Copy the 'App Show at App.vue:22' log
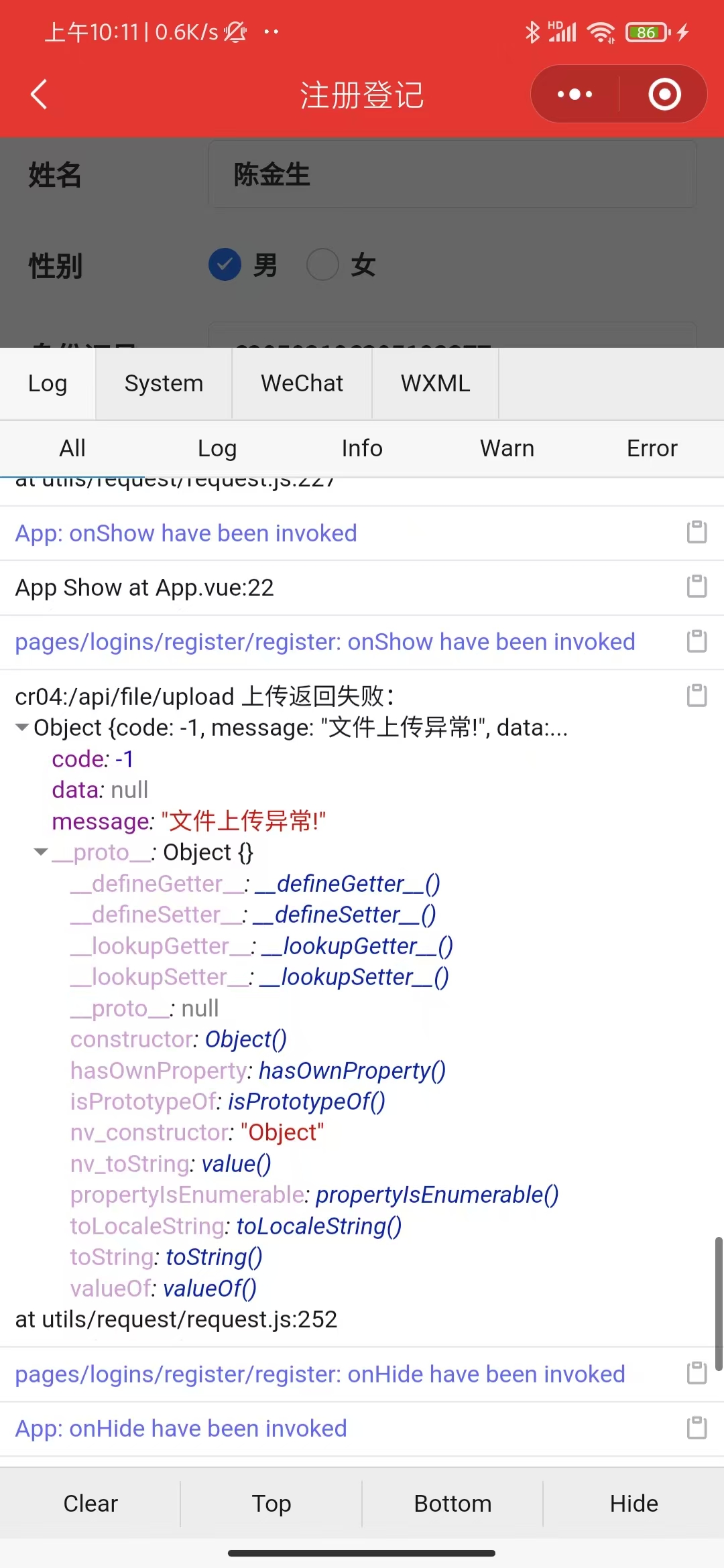The image size is (724, 1568). pyautogui.click(x=697, y=586)
